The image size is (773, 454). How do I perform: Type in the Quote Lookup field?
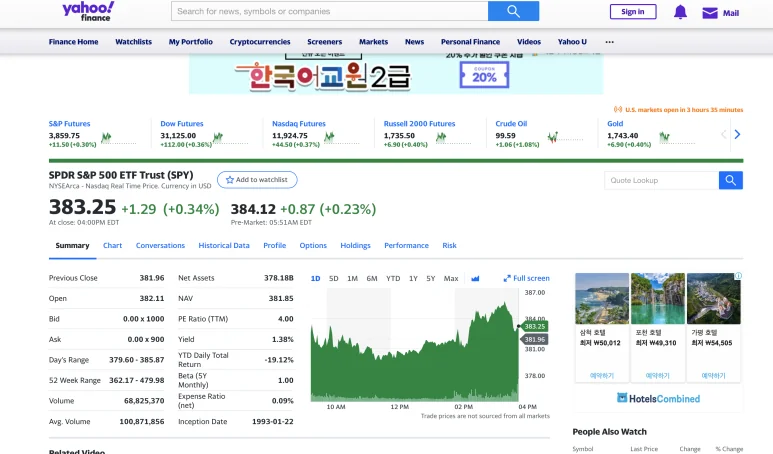(x=661, y=180)
